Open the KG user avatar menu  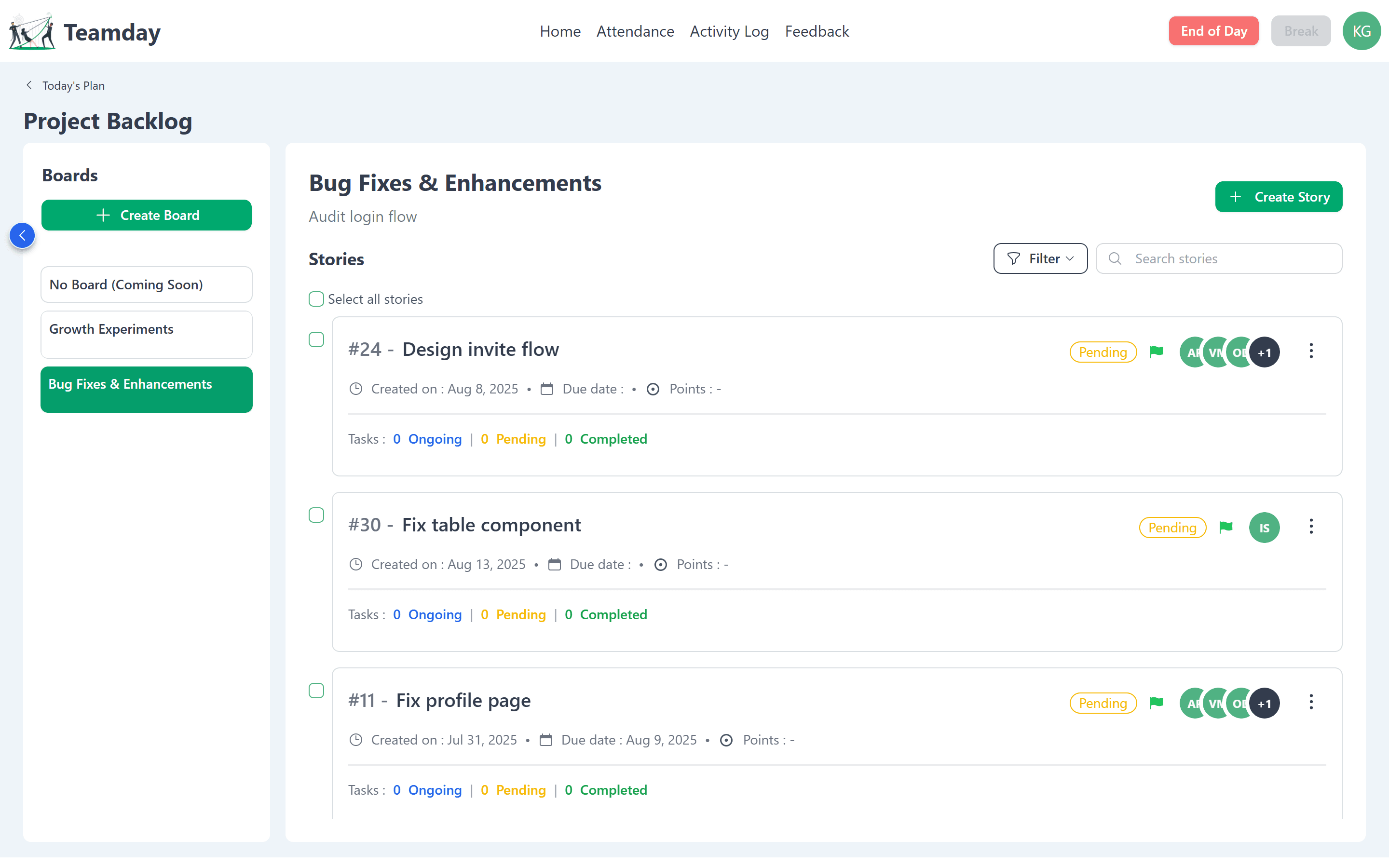click(x=1361, y=31)
